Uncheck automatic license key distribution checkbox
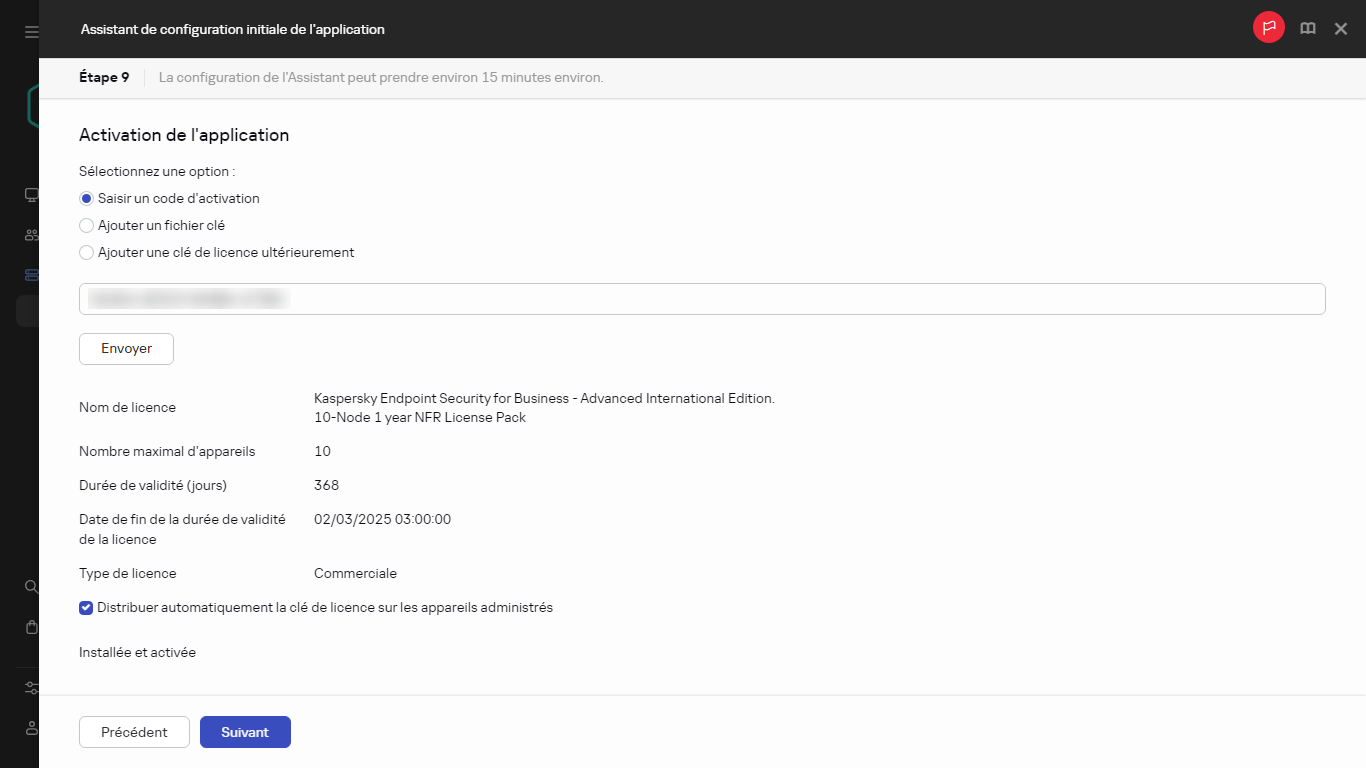 [x=86, y=607]
